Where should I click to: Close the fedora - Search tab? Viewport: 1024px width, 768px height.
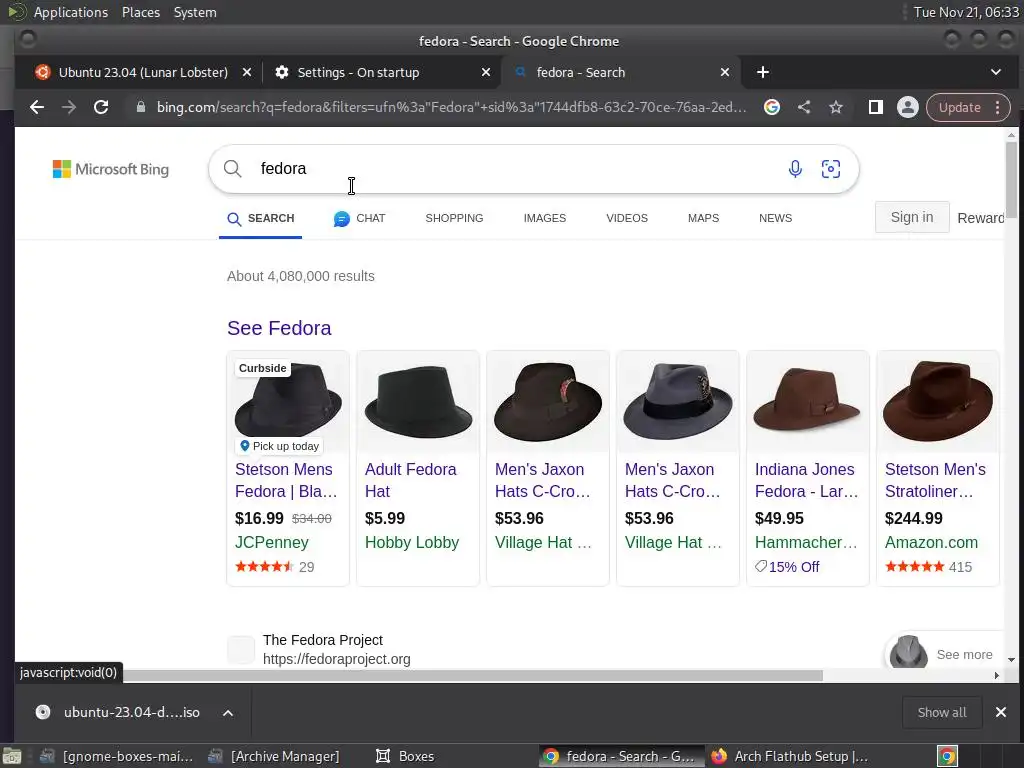(725, 72)
